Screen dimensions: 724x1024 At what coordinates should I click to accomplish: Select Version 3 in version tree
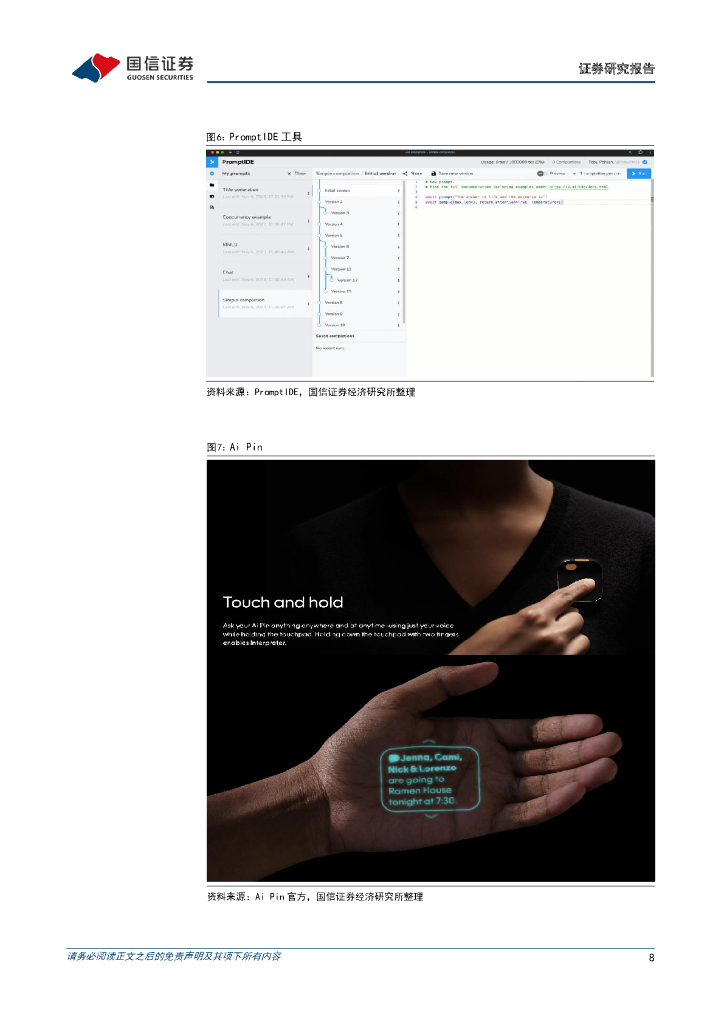click(339, 213)
